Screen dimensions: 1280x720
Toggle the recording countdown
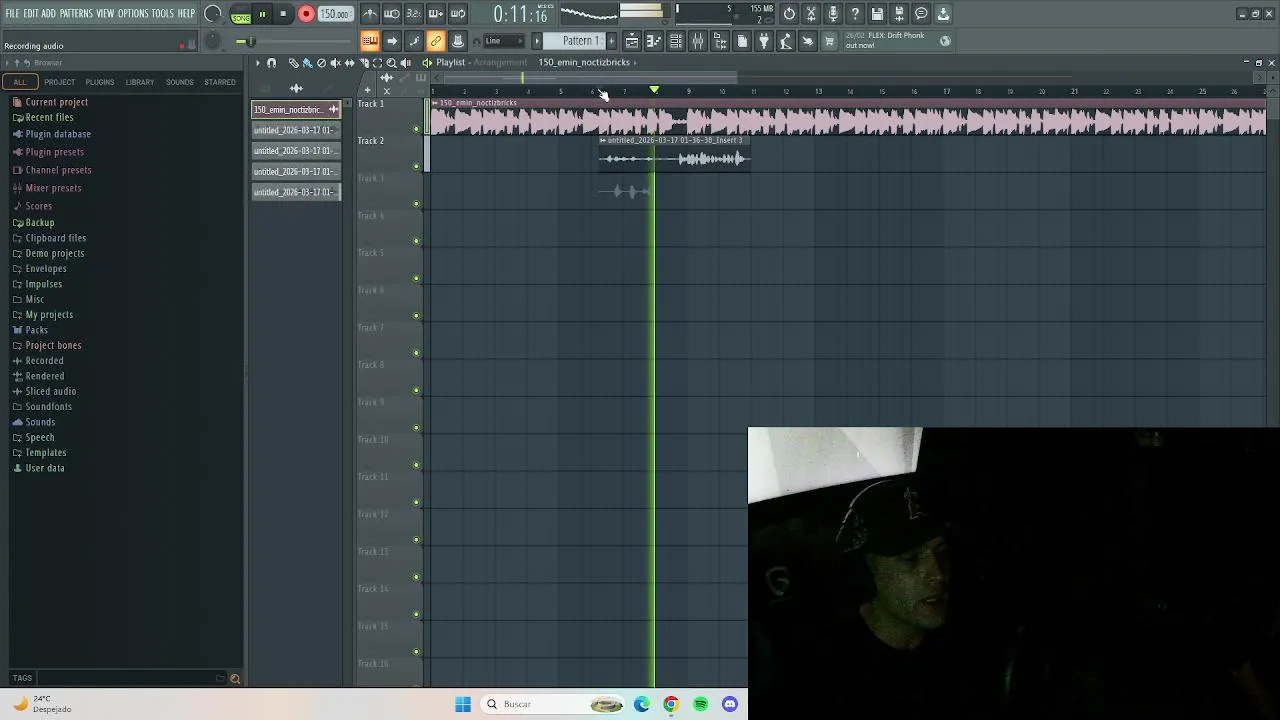(x=414, y=14)
